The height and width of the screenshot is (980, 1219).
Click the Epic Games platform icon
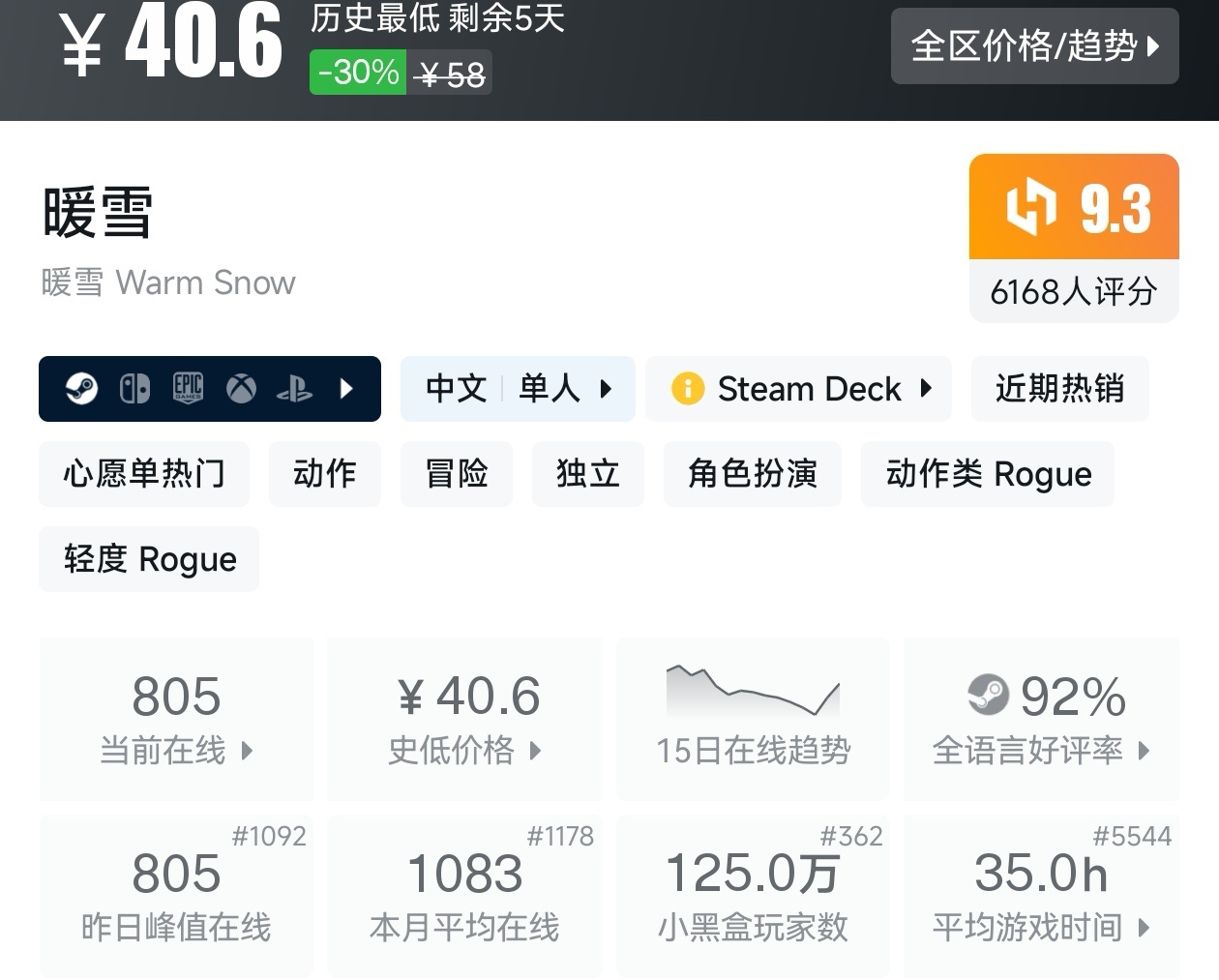[188, 389]
